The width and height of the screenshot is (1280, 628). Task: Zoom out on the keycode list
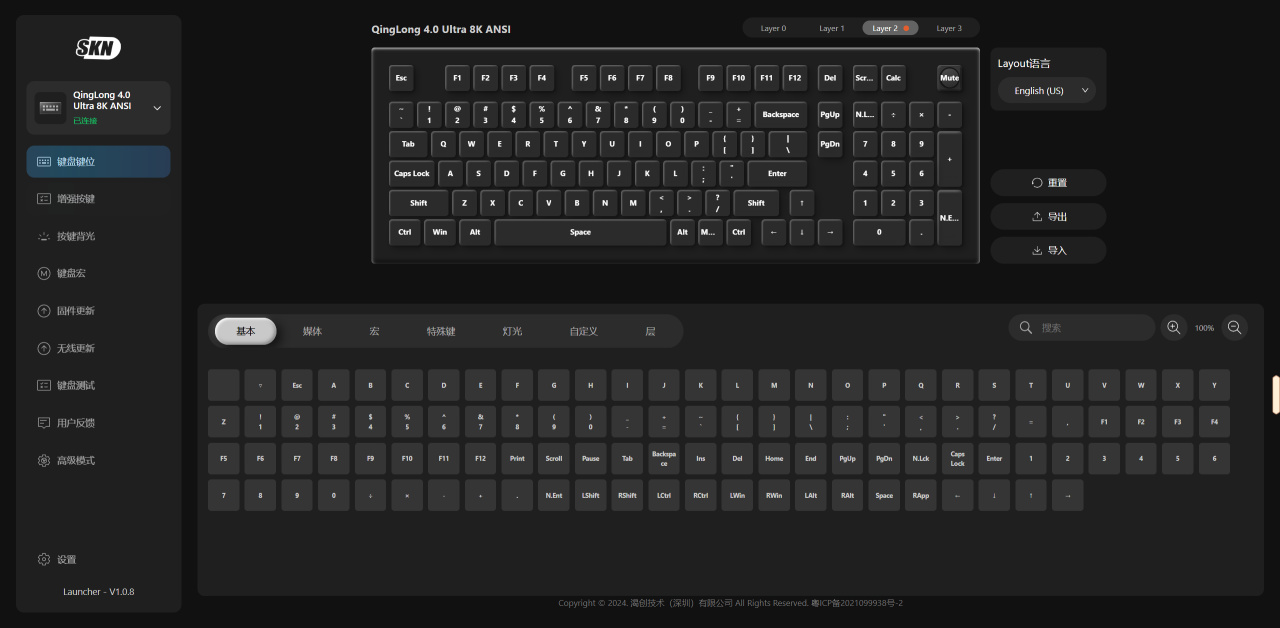click(x=1235, y=328)
